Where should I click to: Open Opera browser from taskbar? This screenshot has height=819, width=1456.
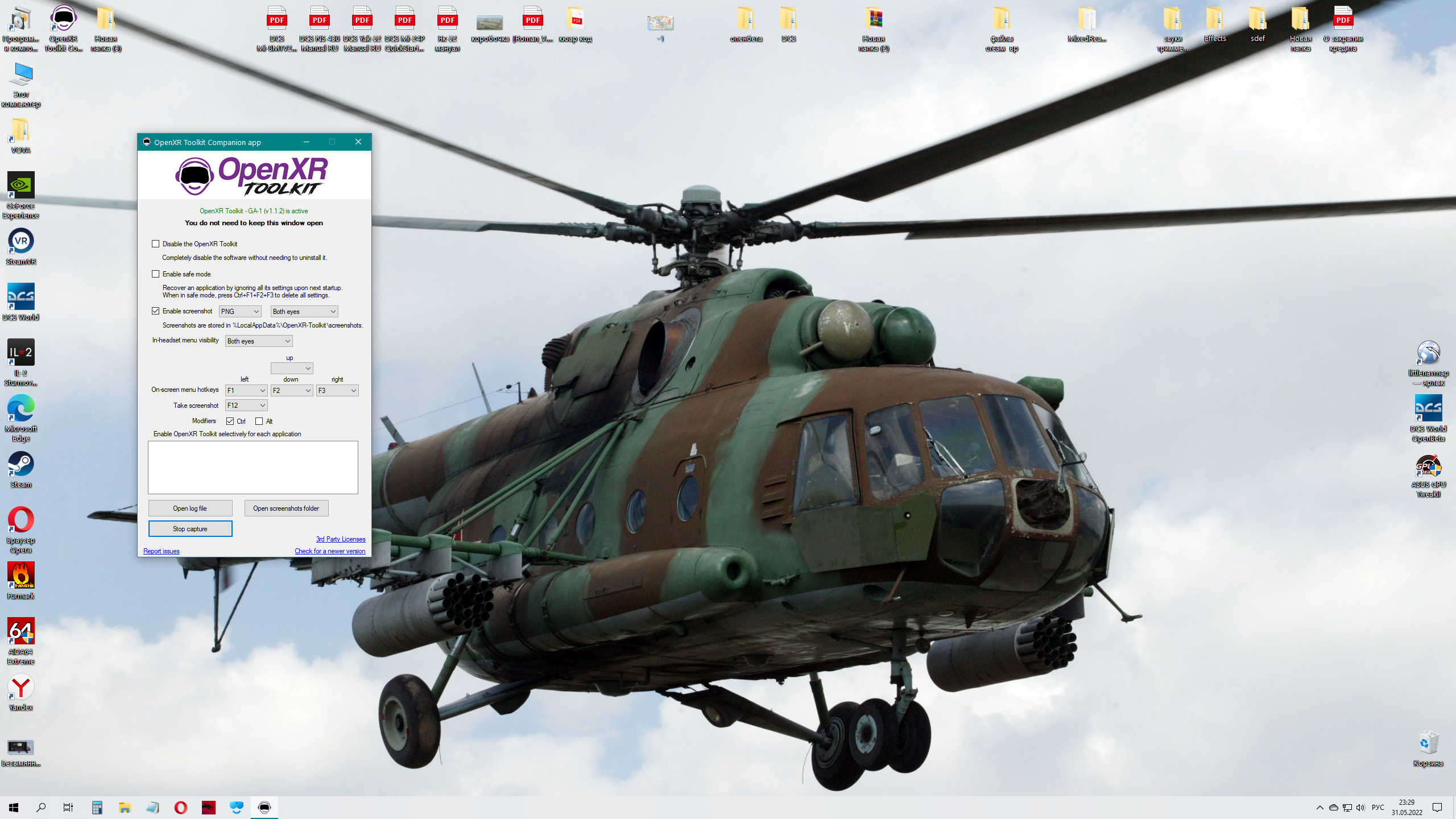(181, 807)
